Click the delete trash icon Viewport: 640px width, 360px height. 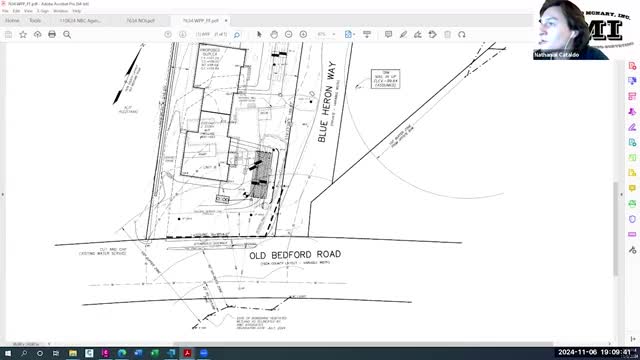point(447,35)
